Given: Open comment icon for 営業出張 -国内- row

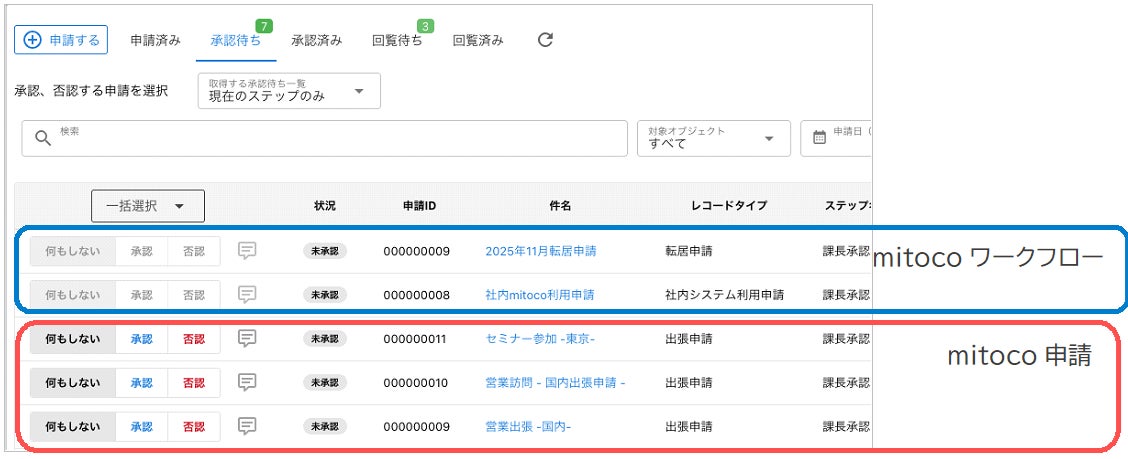Looking at the screenshot, I should point(247,426).
